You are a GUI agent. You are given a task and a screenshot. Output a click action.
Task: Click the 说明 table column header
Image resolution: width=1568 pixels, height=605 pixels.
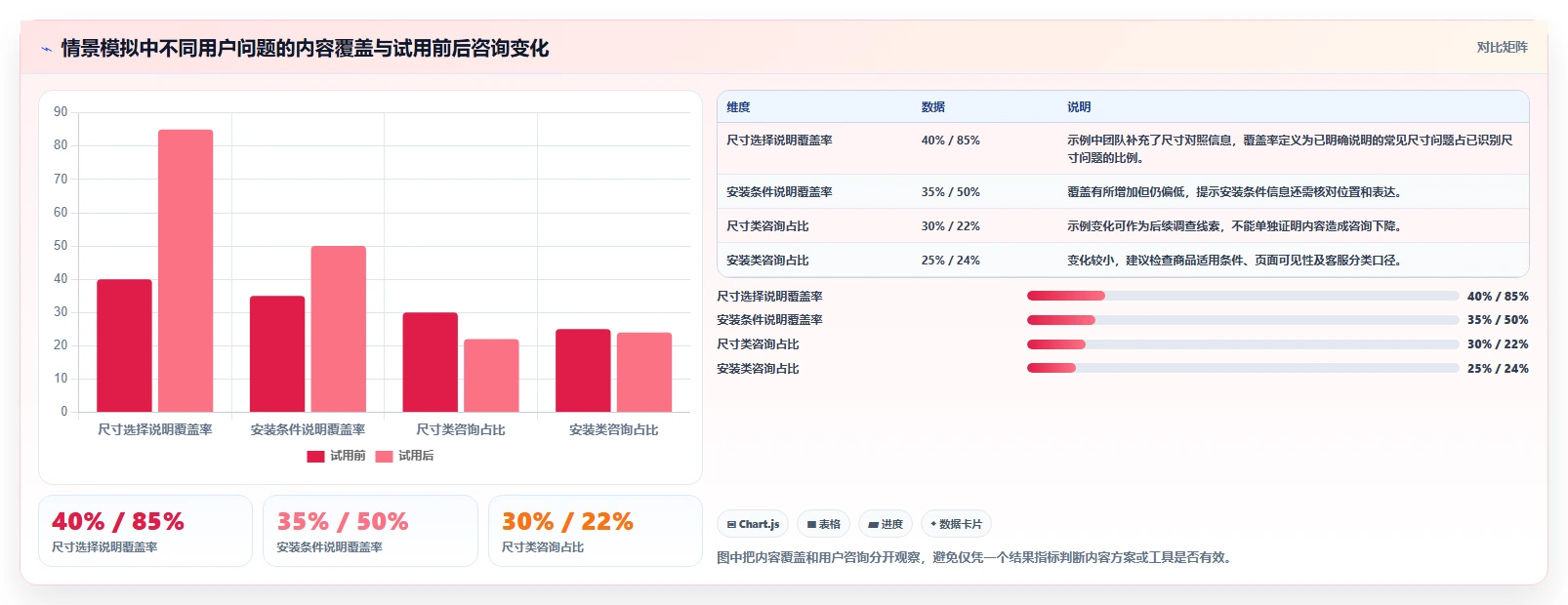coord(1079,107)
